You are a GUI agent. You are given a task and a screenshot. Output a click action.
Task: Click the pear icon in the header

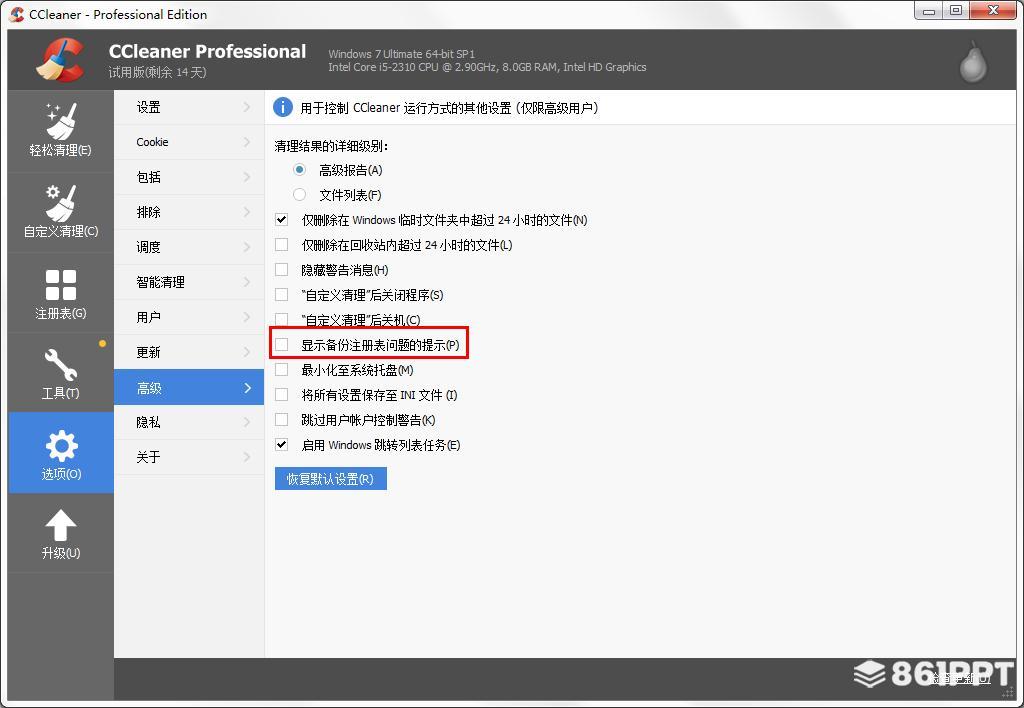click(x=973, y=61)
